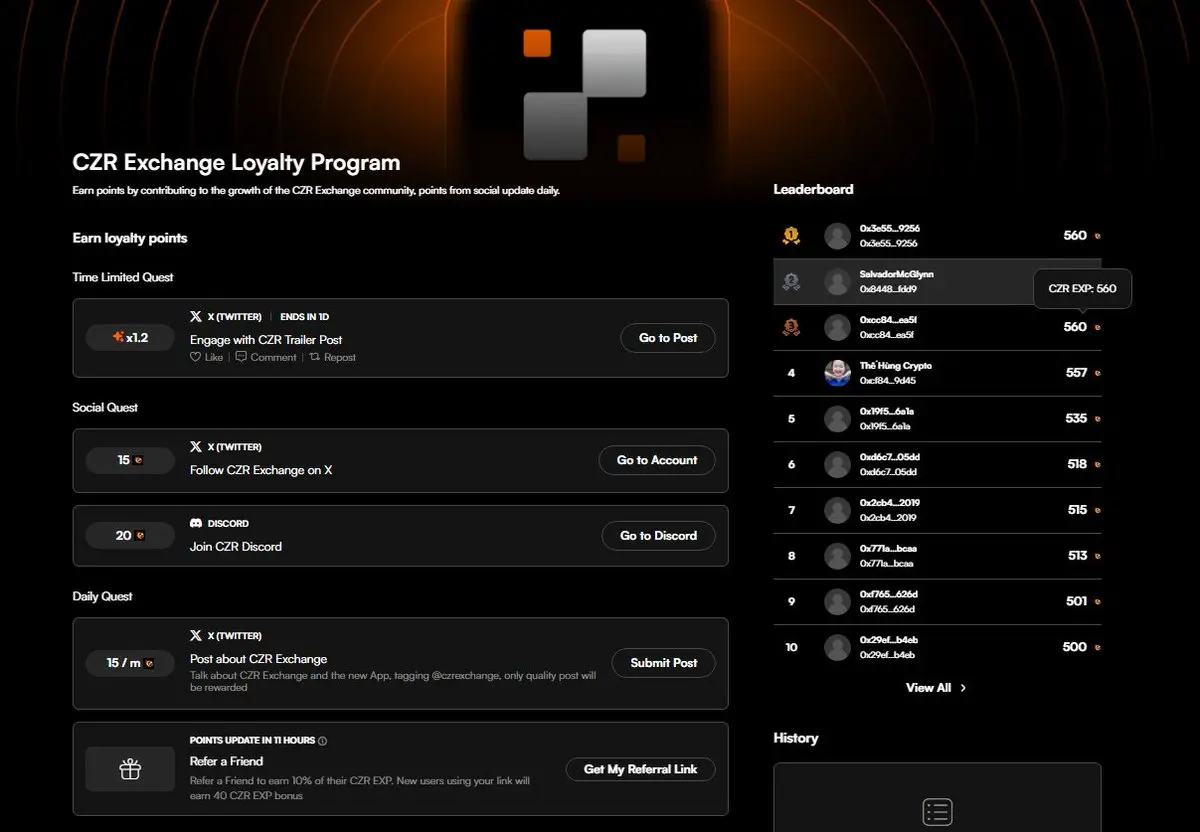Open the Go to Account button
The width and height of the screenshot is (1200, 832).
point(657,460)
